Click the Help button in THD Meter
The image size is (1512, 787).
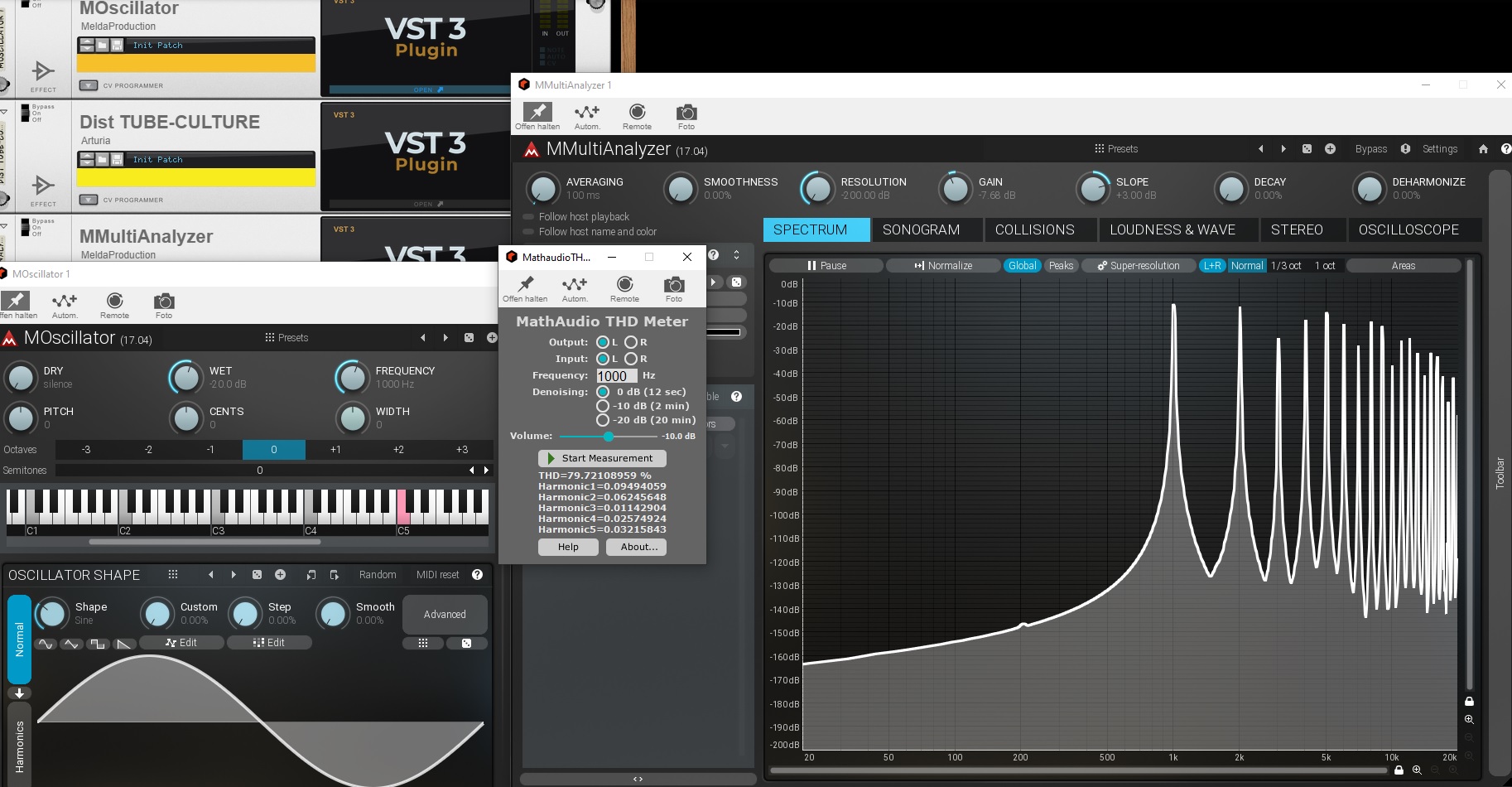pos(568,547)
